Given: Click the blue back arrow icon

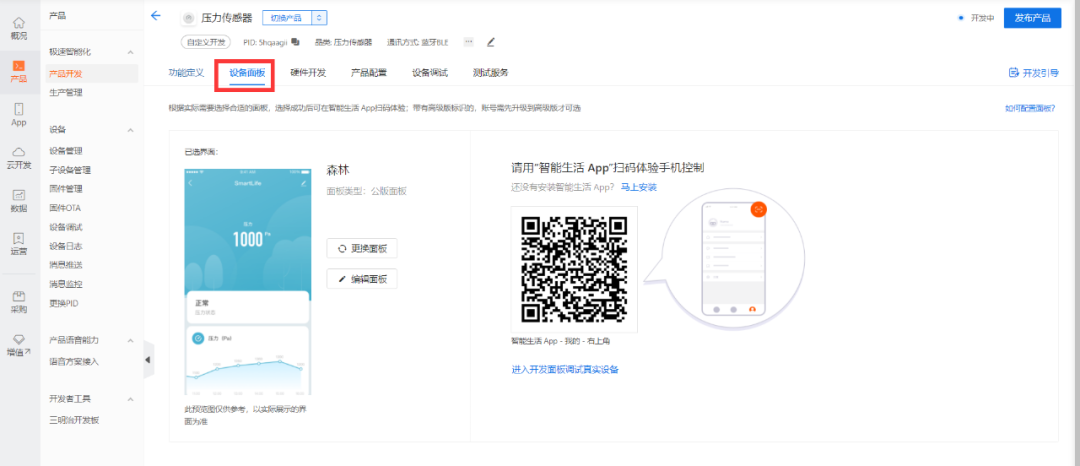Looking at the screenshot, I should pos(156,16).
